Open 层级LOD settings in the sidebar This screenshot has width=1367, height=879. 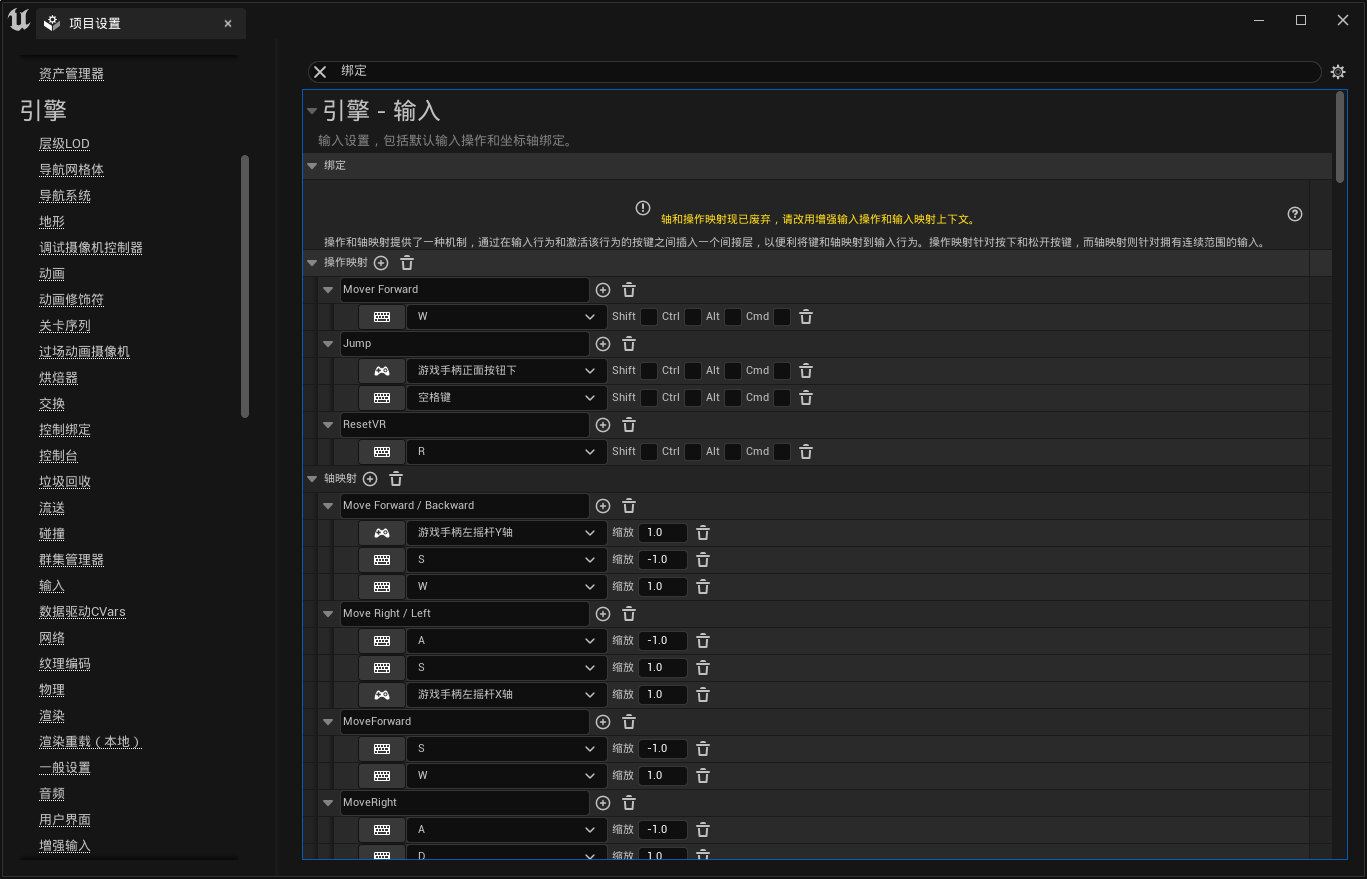pos(64,144)
